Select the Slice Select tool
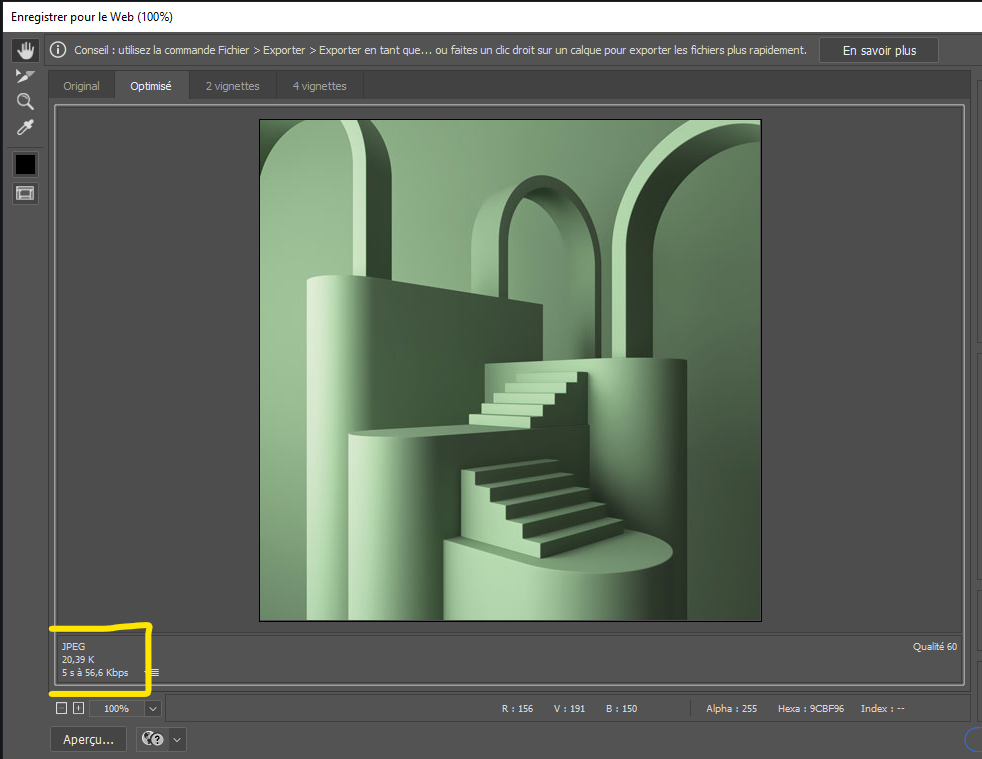Image resolution: width=982 pixels, height=759 pixels. [x=25, y=75]
